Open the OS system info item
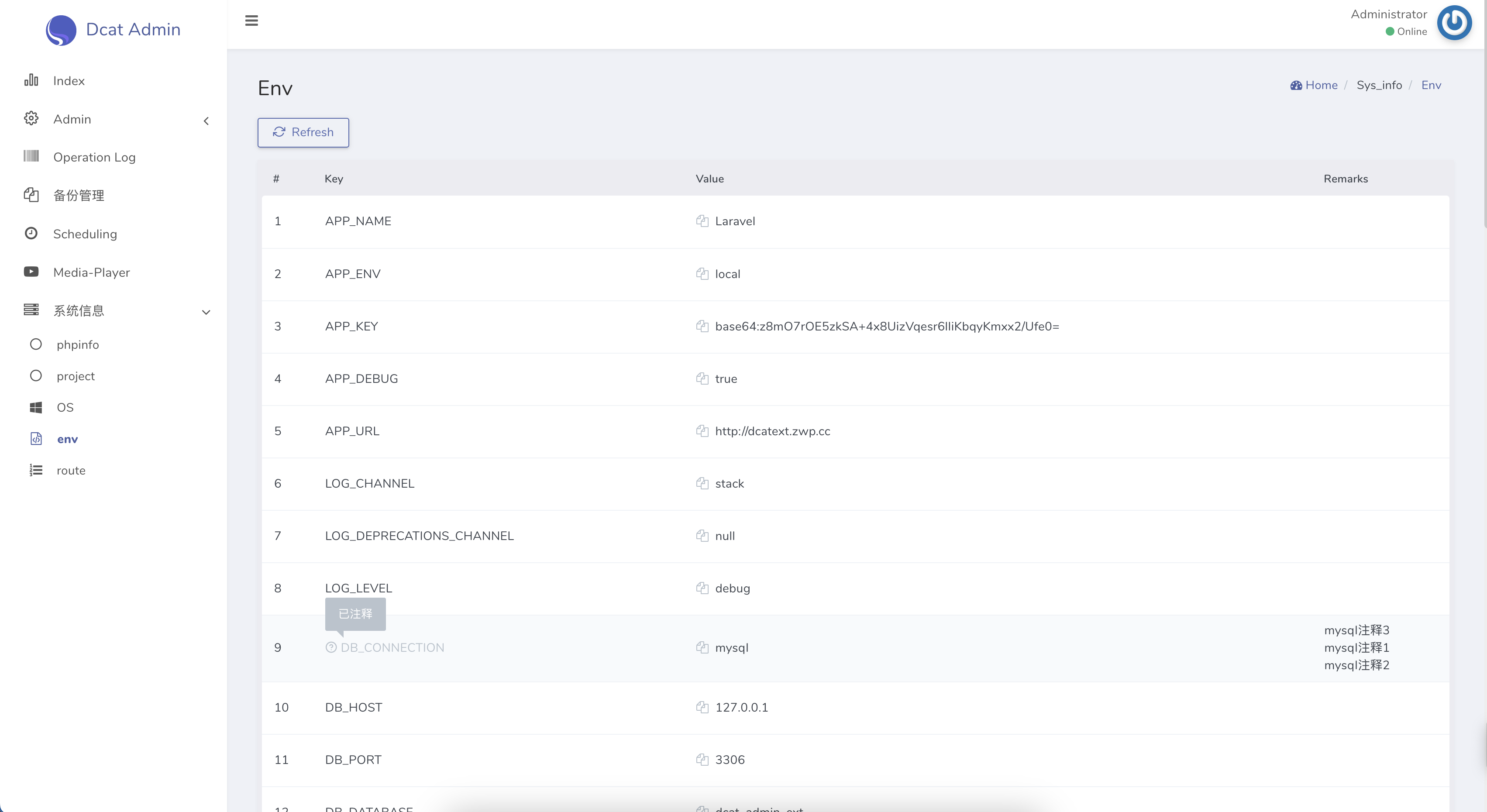 click(x=65, y=407)
